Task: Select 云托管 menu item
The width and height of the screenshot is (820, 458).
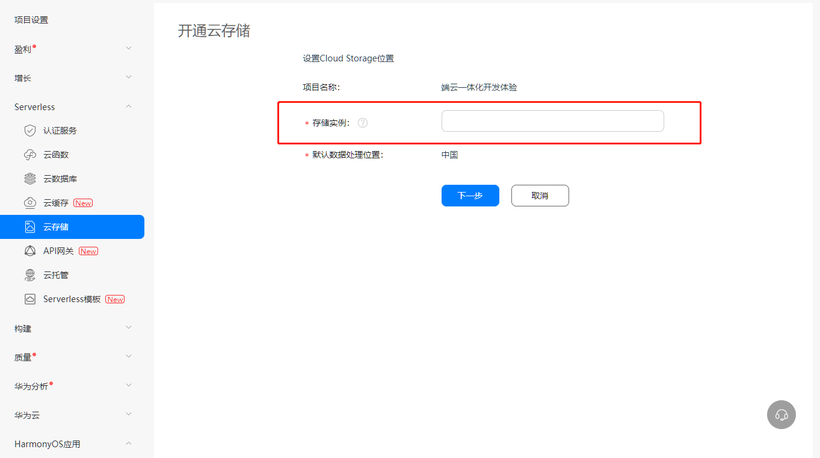Action: click(x=72, y=275)
